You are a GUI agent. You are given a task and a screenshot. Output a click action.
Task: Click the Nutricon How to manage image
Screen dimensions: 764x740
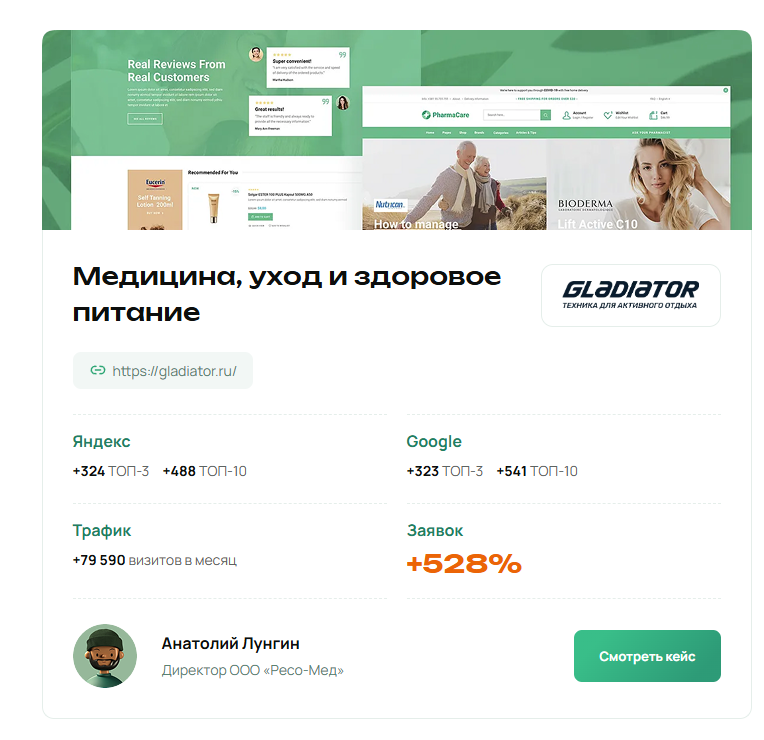click(x=454, y=184)
